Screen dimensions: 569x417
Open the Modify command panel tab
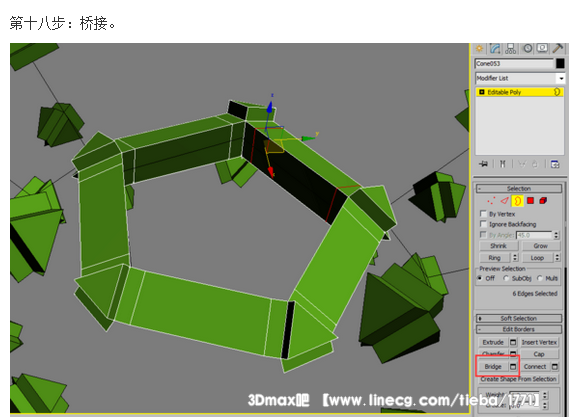pyautogui.click(x=495, y=48)
